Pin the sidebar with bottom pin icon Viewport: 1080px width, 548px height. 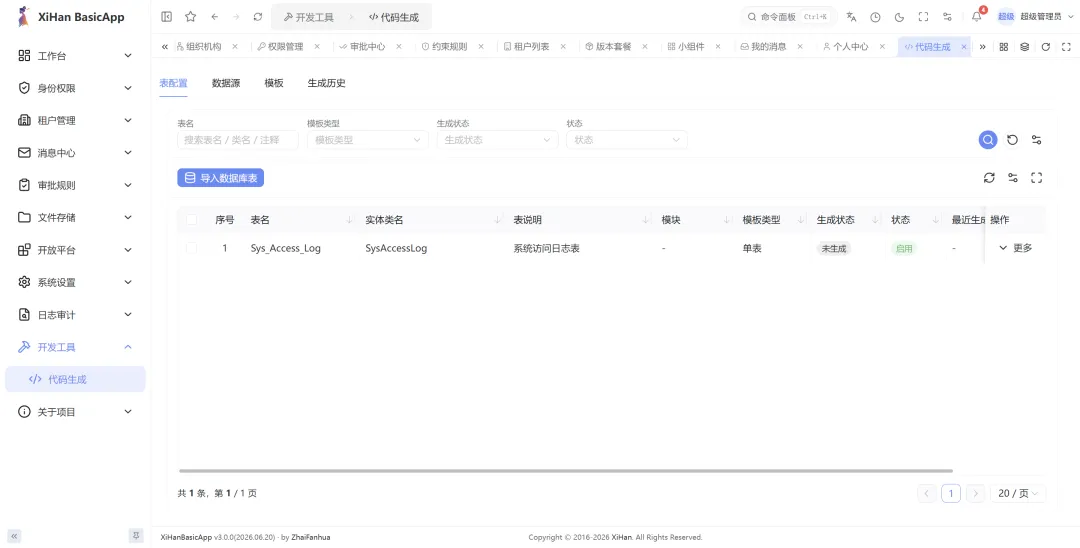(136, 536)
